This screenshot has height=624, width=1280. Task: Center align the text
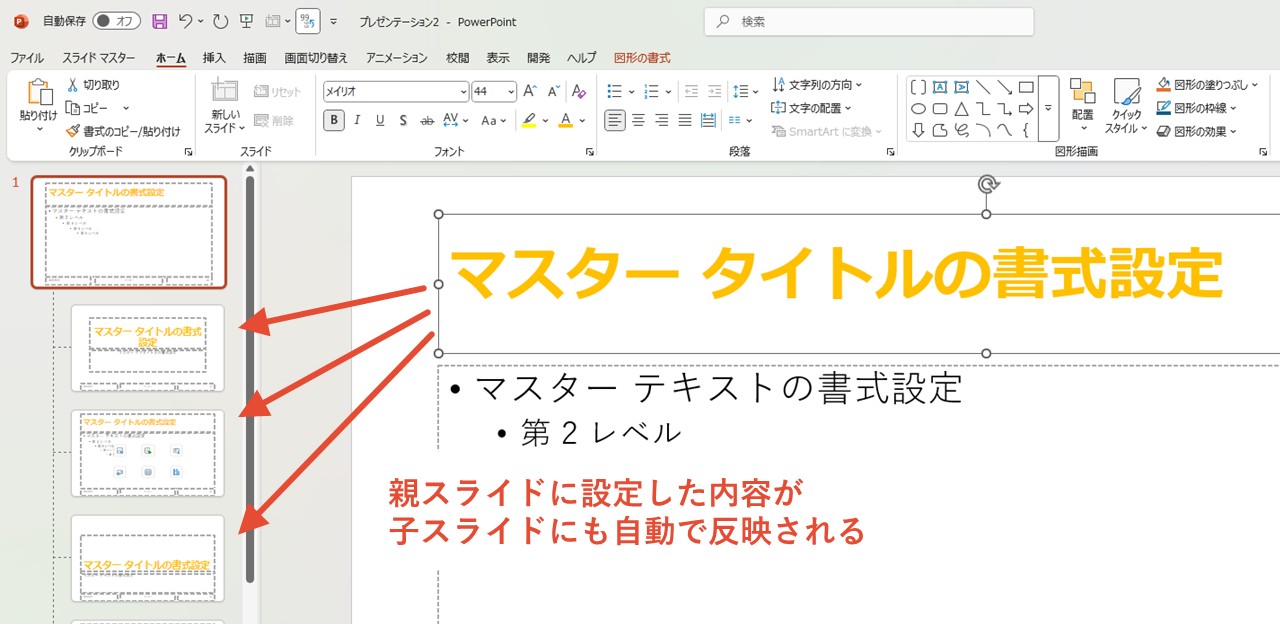point(638,120)
